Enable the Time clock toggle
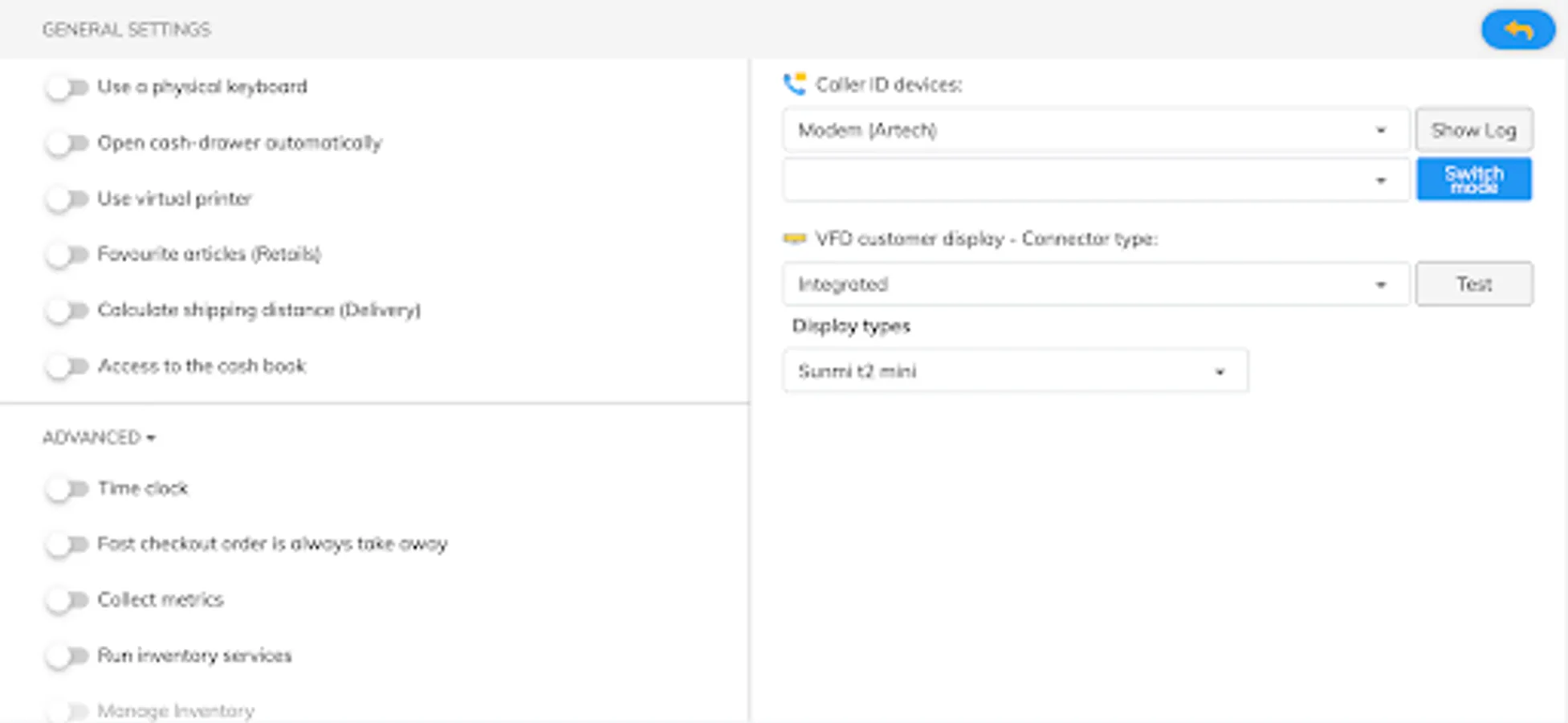Screen dimensions: 1568x723 (67, 489)
